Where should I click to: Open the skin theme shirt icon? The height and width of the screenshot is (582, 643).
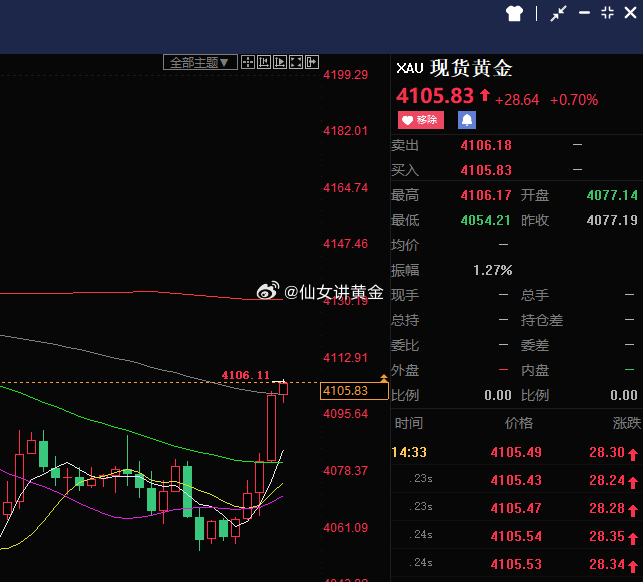pos(514,14)
